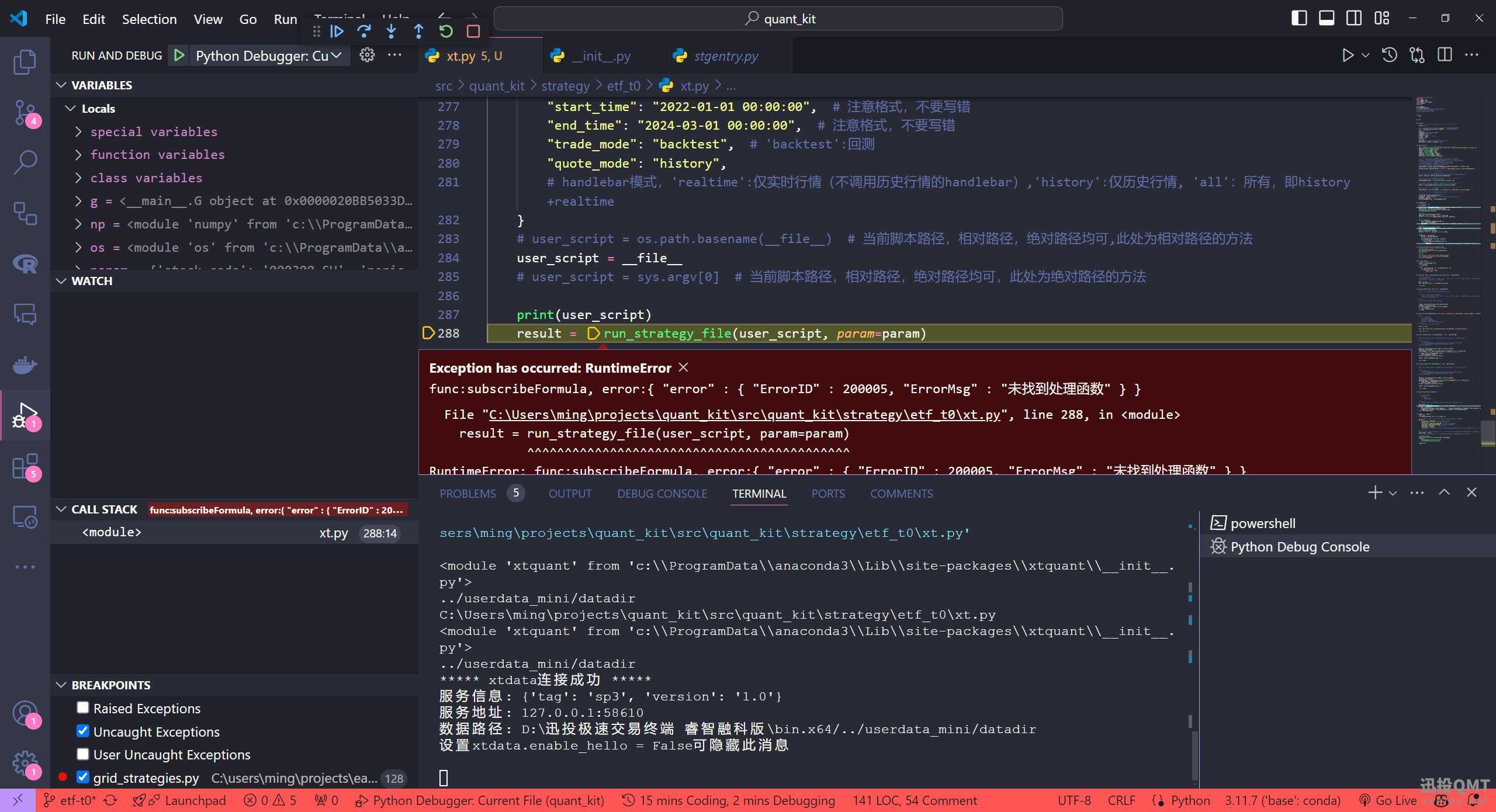Open remote window indicator in status bar
The width and height of the screenshot is (1496, 812).
[x=18, y=800]
